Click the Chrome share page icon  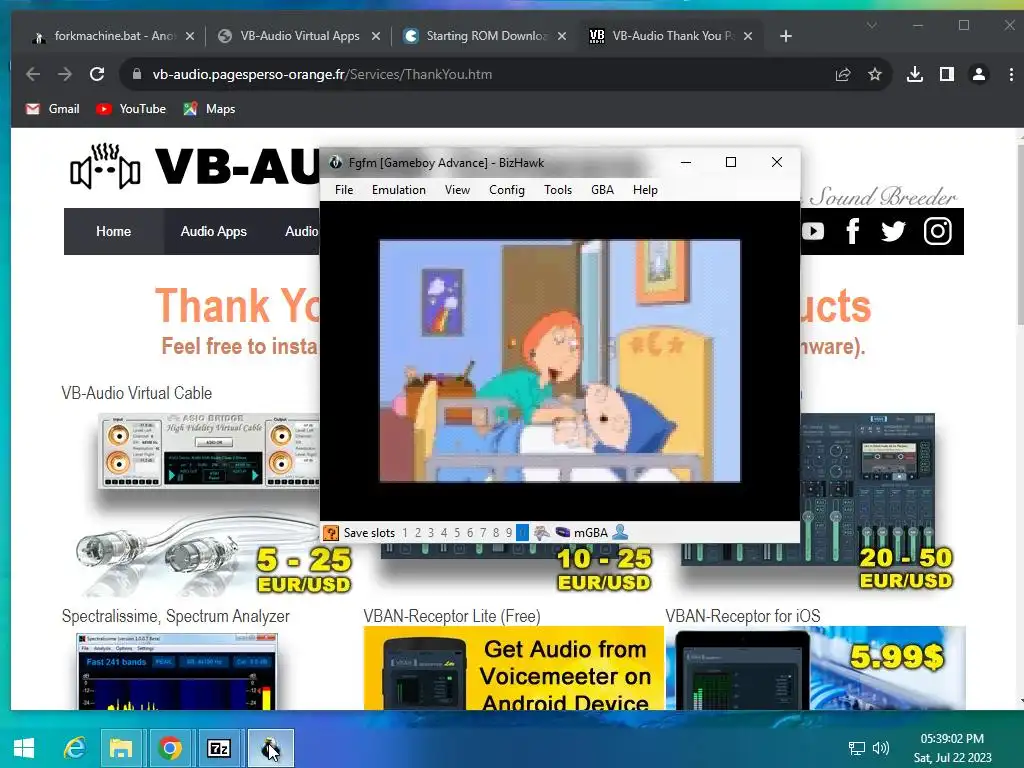click(x=842, y=74)
